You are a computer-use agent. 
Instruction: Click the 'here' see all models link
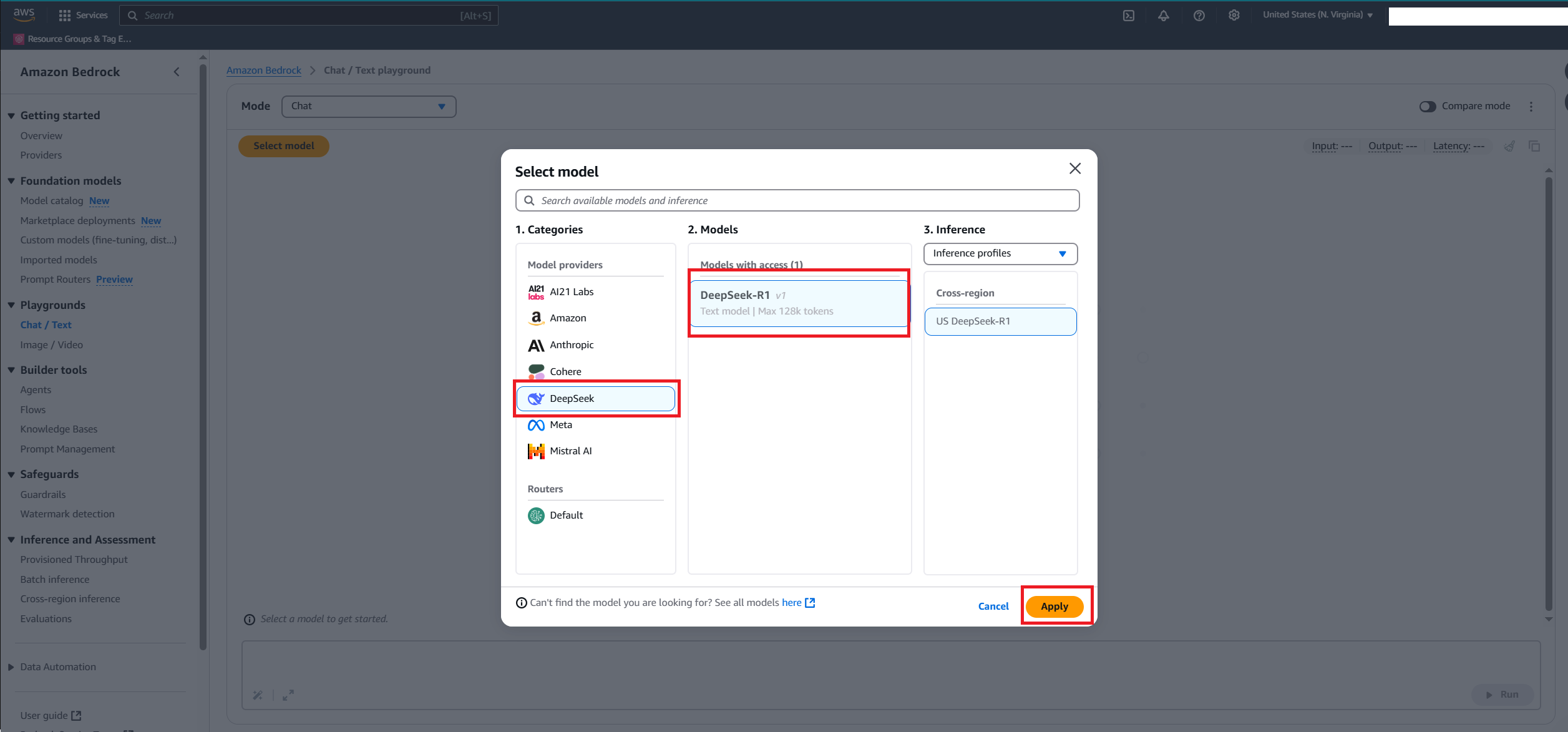[x=792, y=603]
